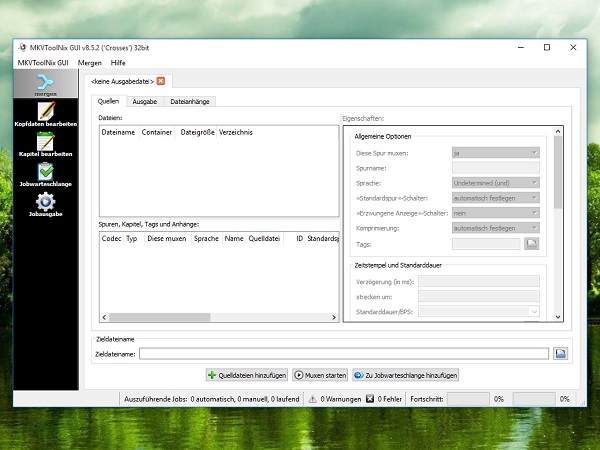Image resolution: width=600 pixels, height=450 pixels.
Task: Expand the Sprache dropdown
Action: click(x=495, y=183)
